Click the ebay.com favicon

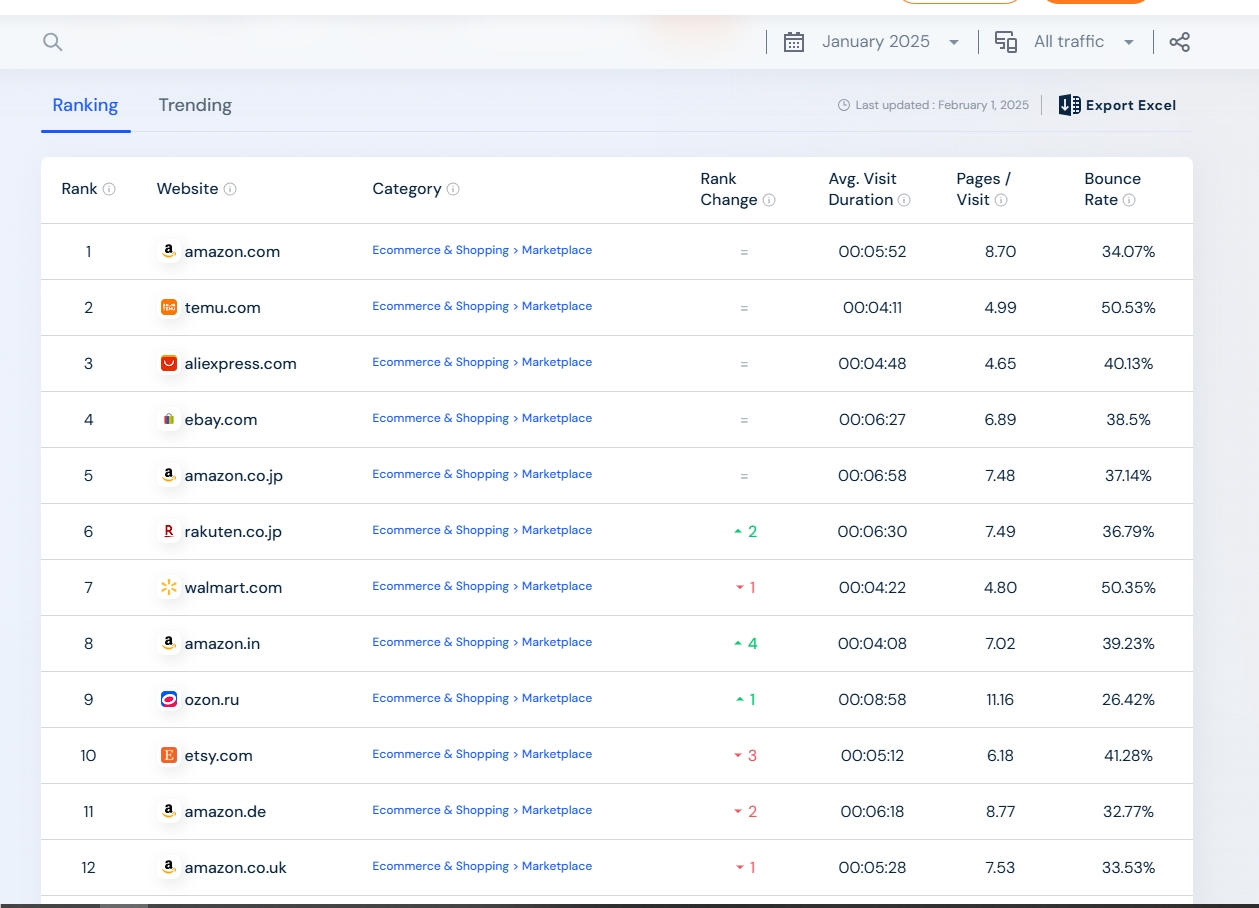(x=169, y=420)
